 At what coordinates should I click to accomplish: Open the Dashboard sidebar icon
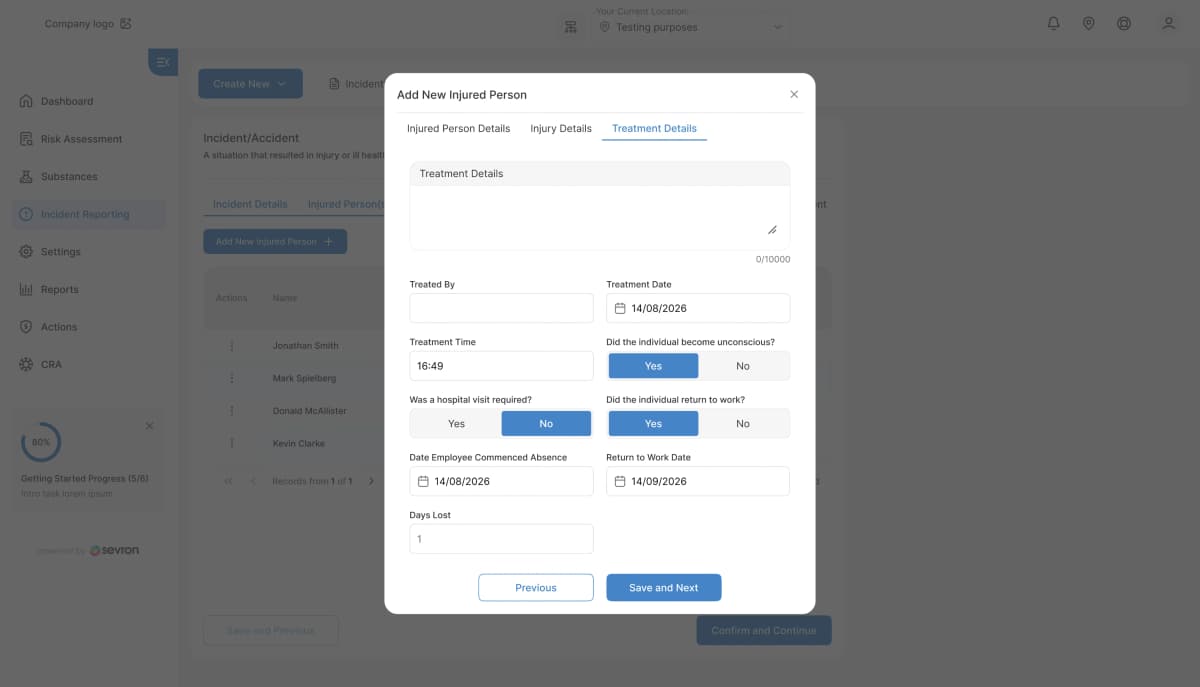[24, 101]
